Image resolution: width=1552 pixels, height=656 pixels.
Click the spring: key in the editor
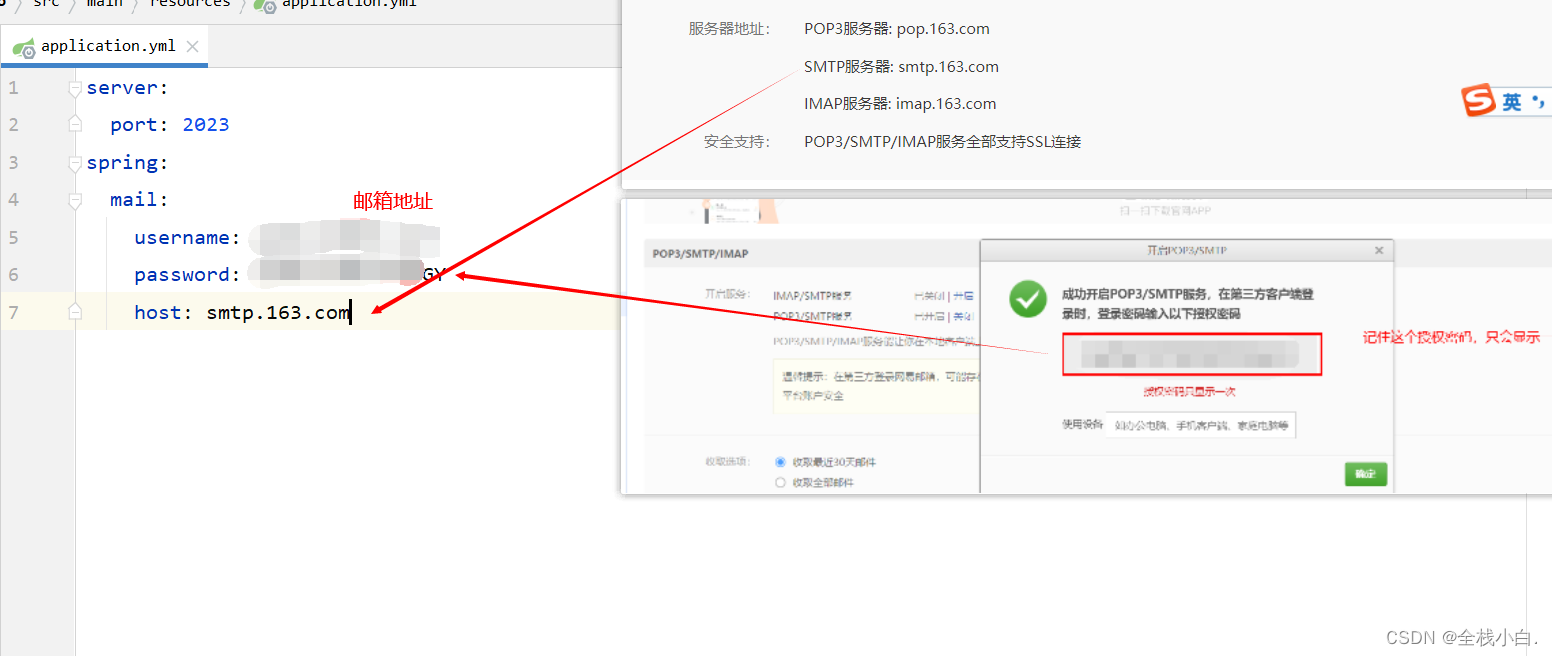pos(128,163)
